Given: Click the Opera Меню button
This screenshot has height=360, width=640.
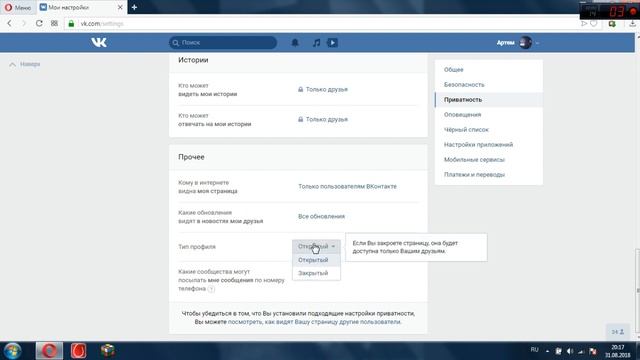Looking at the screenshot, I should coord(18,7).
